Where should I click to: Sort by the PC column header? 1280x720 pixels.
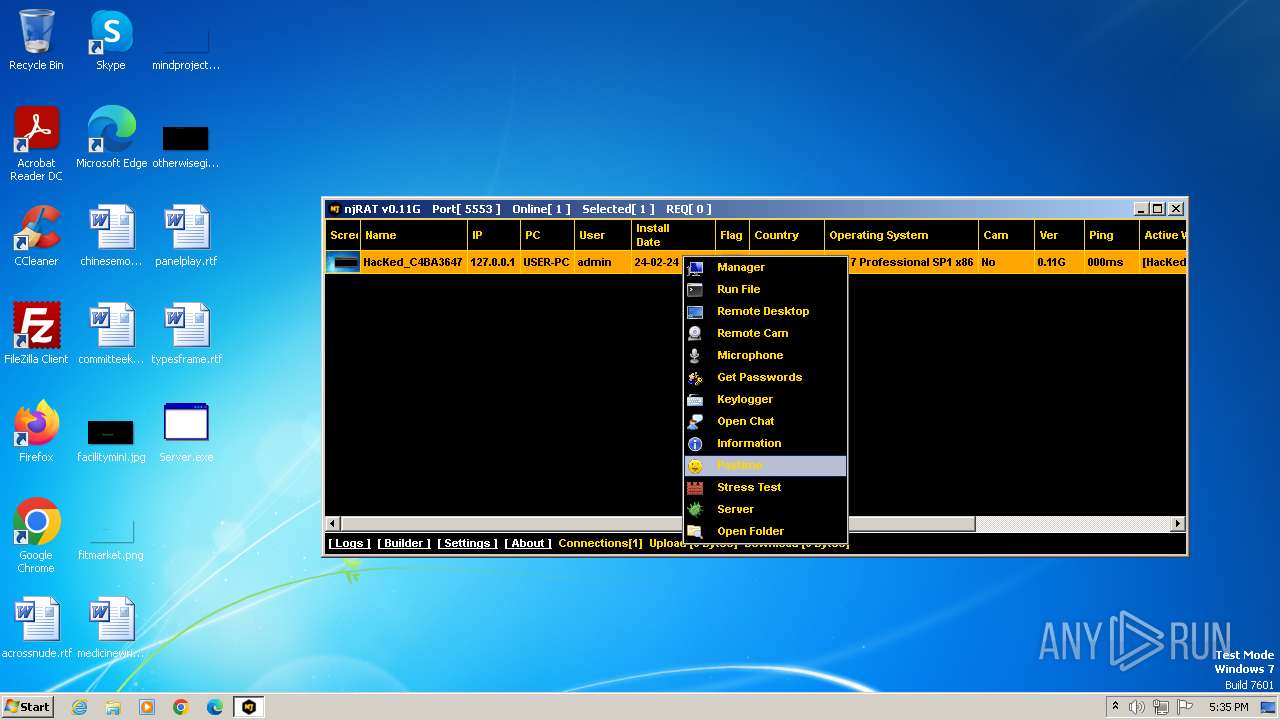[x=547, y=235]
